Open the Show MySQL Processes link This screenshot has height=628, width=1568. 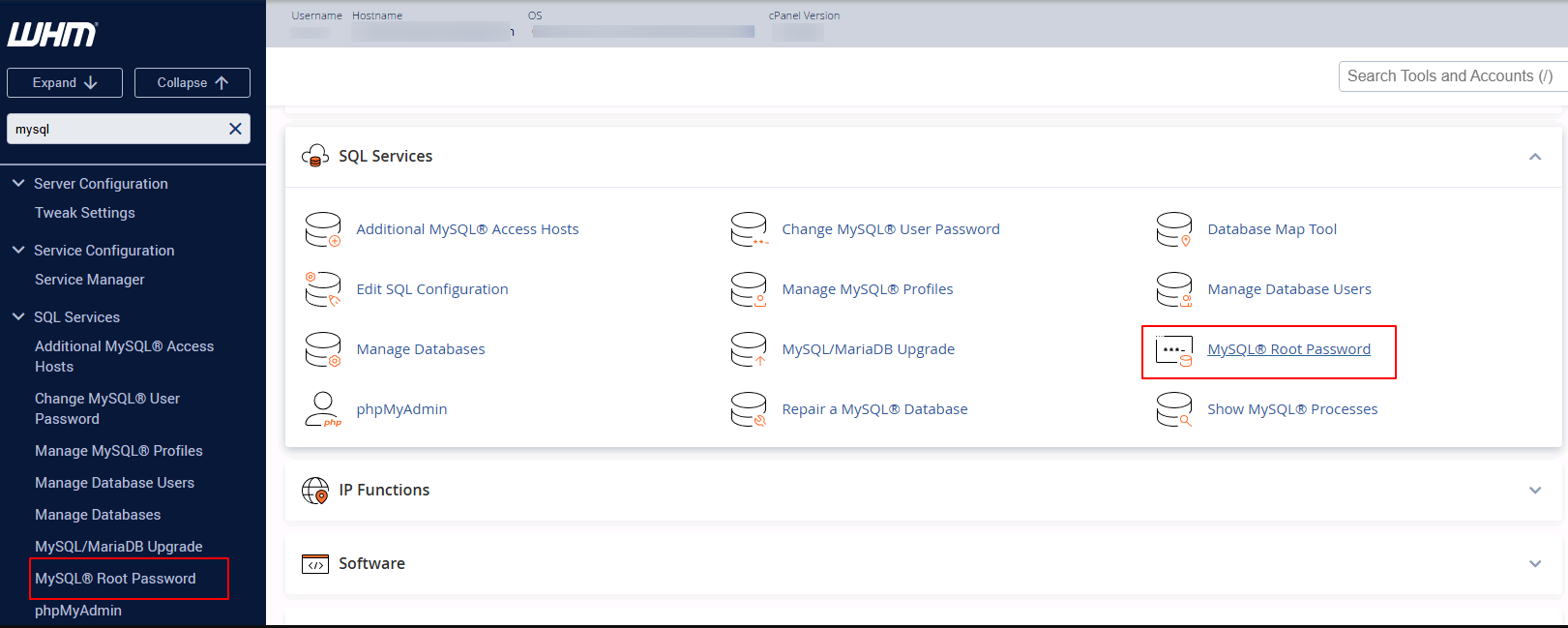point(1292,409)
